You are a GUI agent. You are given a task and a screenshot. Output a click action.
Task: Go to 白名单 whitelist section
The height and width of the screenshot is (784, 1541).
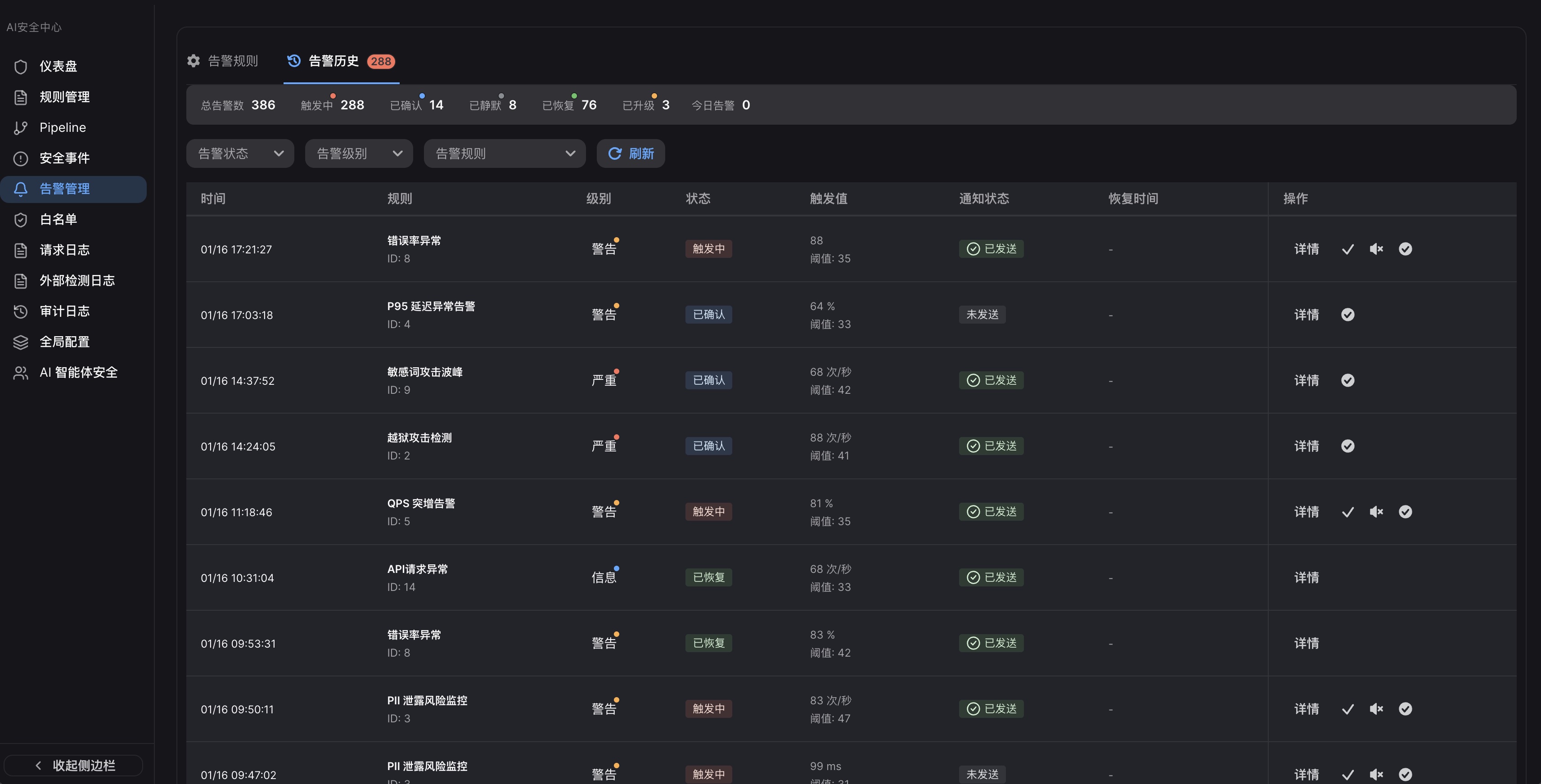tap(58, 220)
